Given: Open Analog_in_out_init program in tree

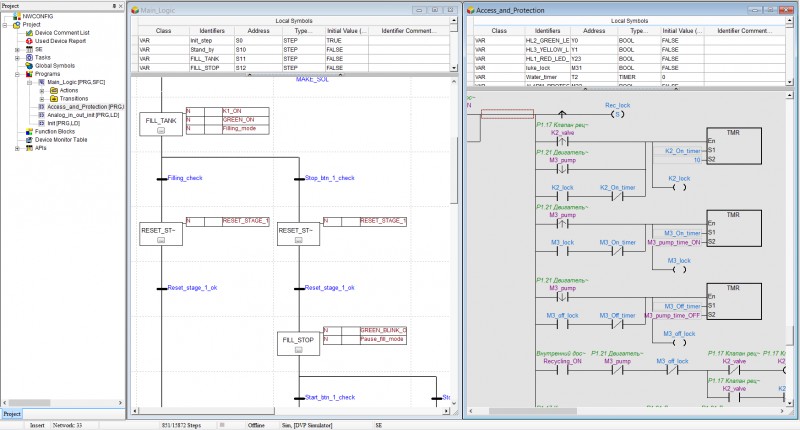Looking at the screenshot, I should point(82,115).
